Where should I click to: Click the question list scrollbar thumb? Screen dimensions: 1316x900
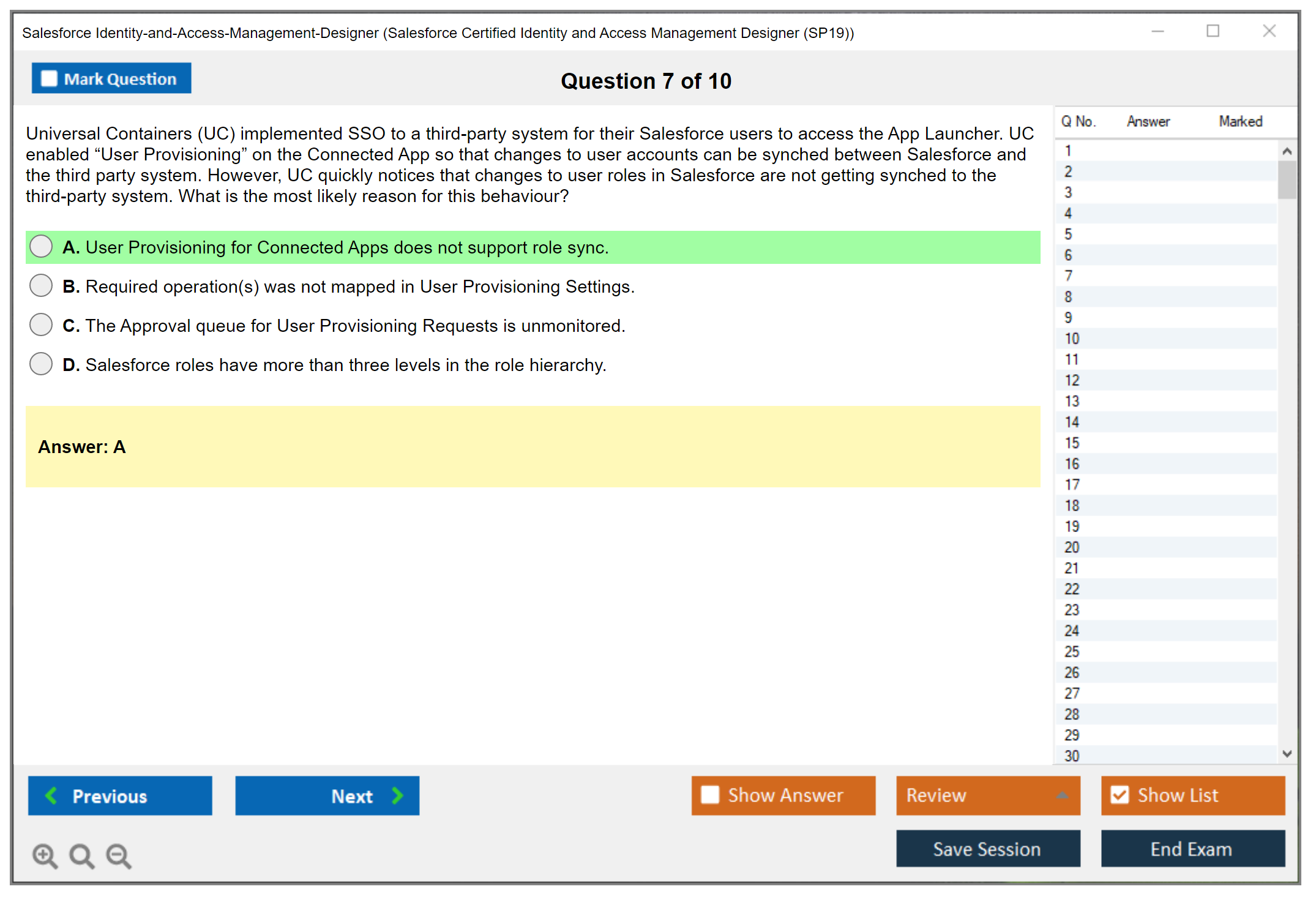click(1287, 180)
